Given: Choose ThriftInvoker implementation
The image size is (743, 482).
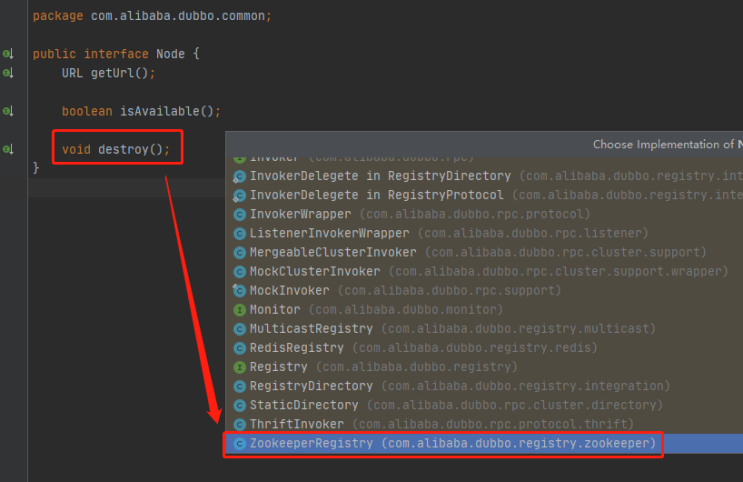Looking at the screenshot, I should 484,424.
